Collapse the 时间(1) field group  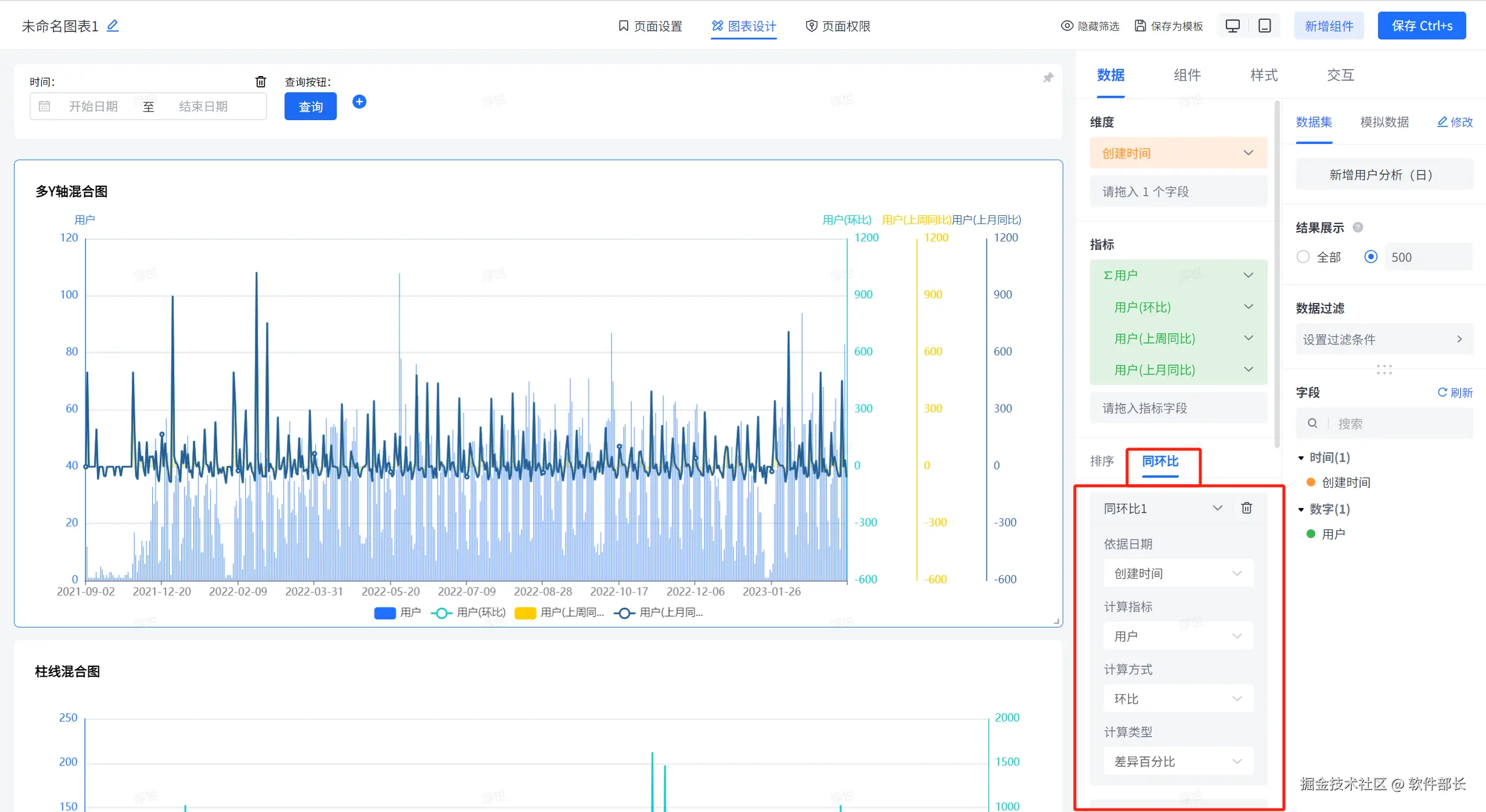click(x=1301, y=458)
